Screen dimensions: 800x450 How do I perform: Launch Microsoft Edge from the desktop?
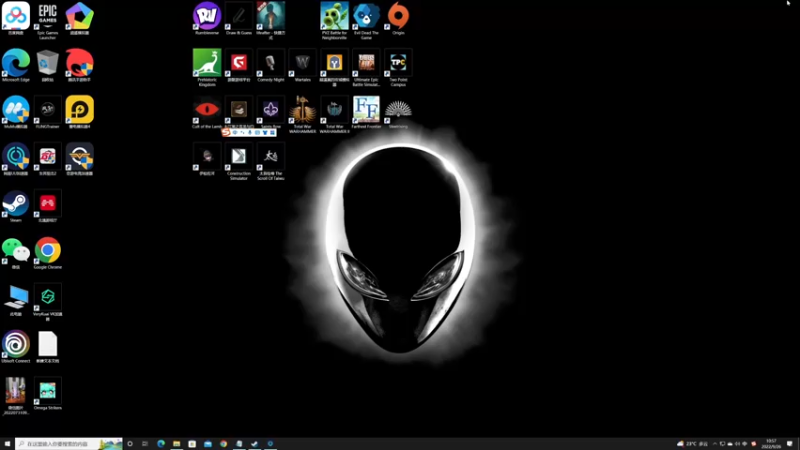(x=16, y=65)
